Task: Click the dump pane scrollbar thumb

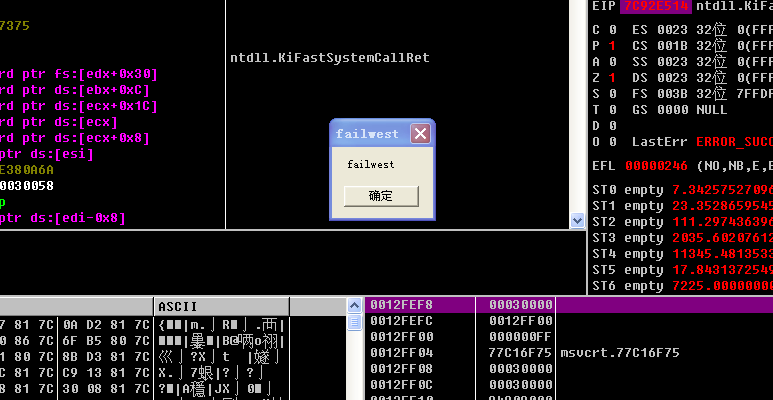Action: (355, 322)
